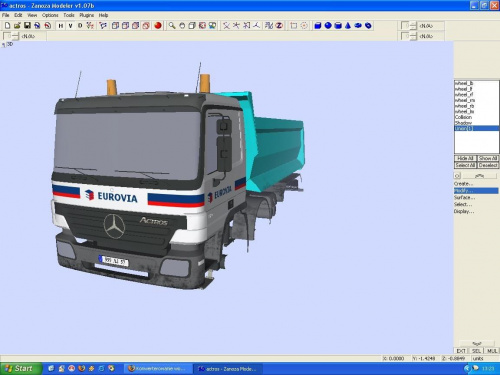Open the Edit menu
Image resolution: width=500 pixels, height=375 pixels.
coord(18,15)
